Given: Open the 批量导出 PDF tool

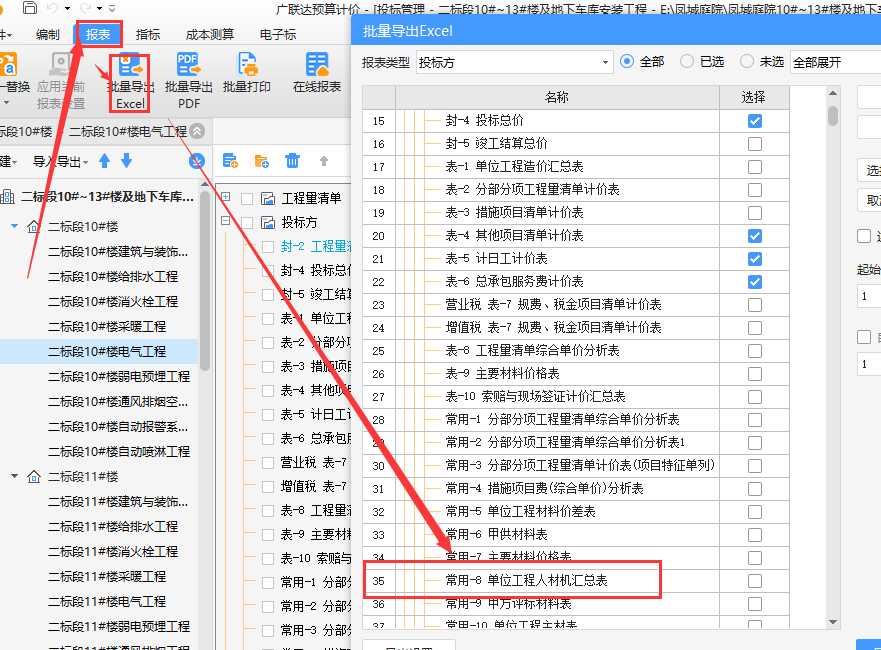Looking at the screenshot, I should (189, 83).
